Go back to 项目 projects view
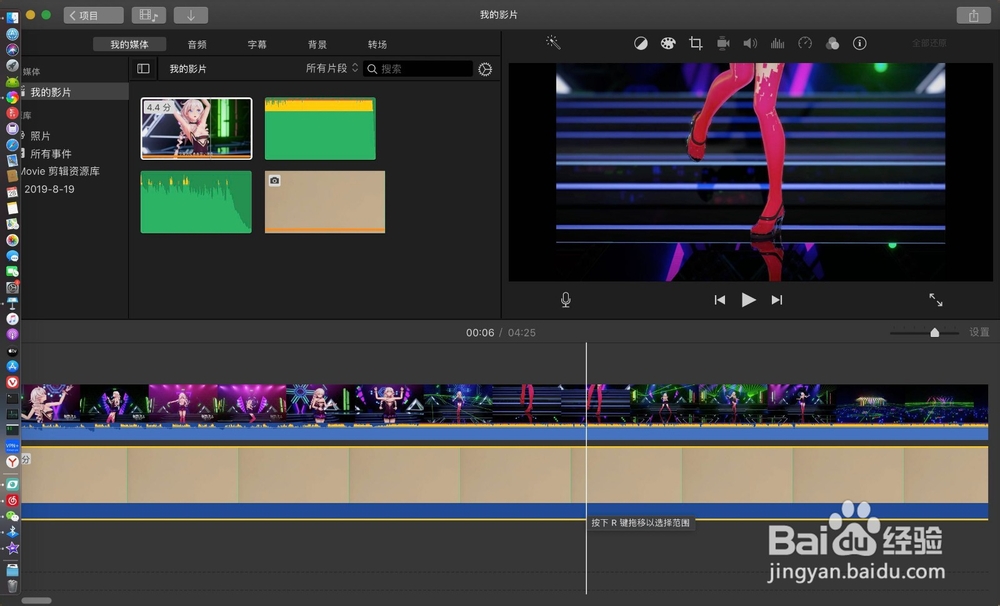This screenshot has height=606, width=1000. (x=93, y=15)
